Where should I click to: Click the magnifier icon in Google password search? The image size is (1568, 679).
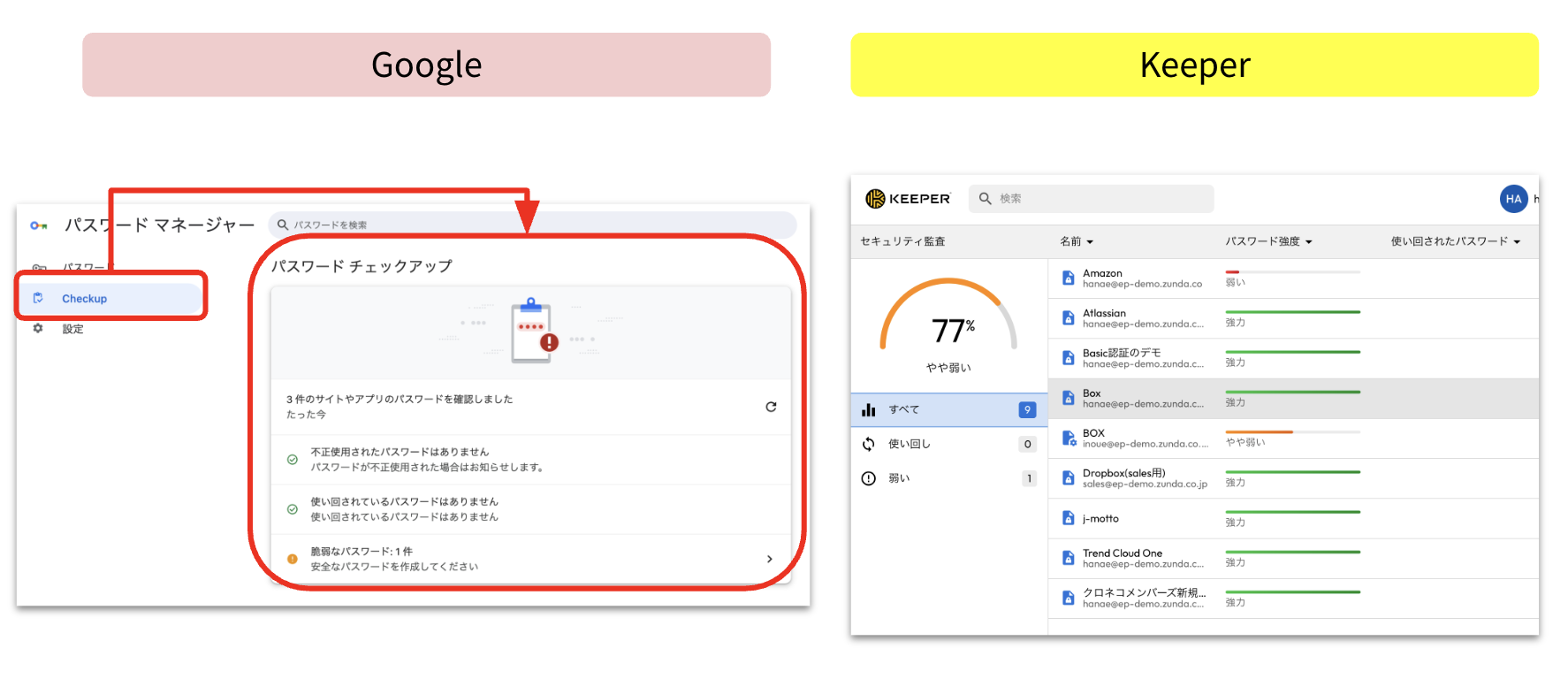[283, 225]
